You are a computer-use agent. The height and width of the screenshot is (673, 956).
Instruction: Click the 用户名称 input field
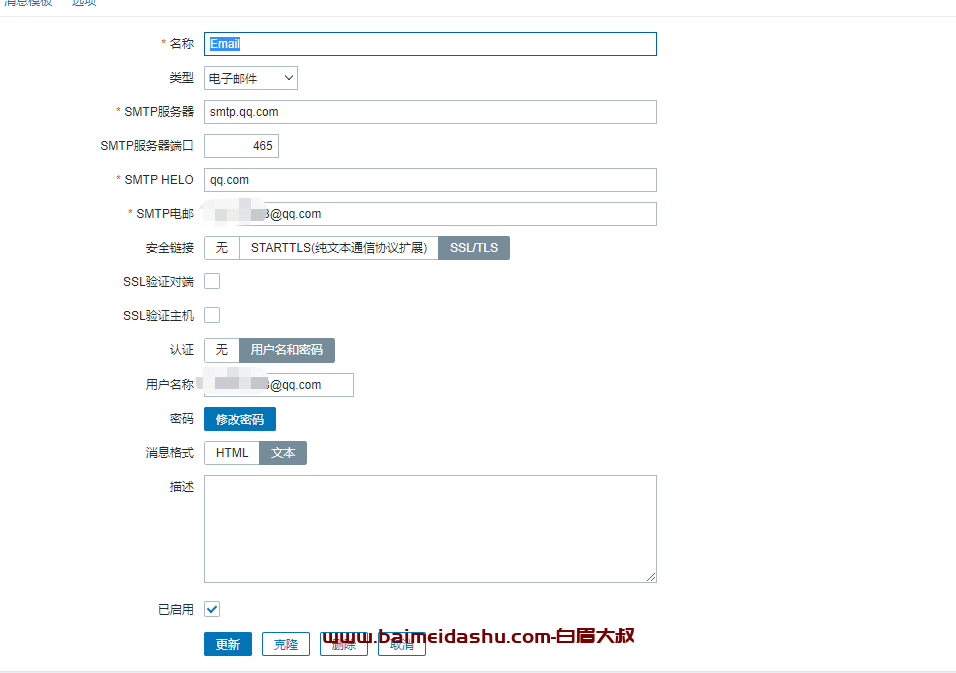pyautogui.click(x=279, y=385)
